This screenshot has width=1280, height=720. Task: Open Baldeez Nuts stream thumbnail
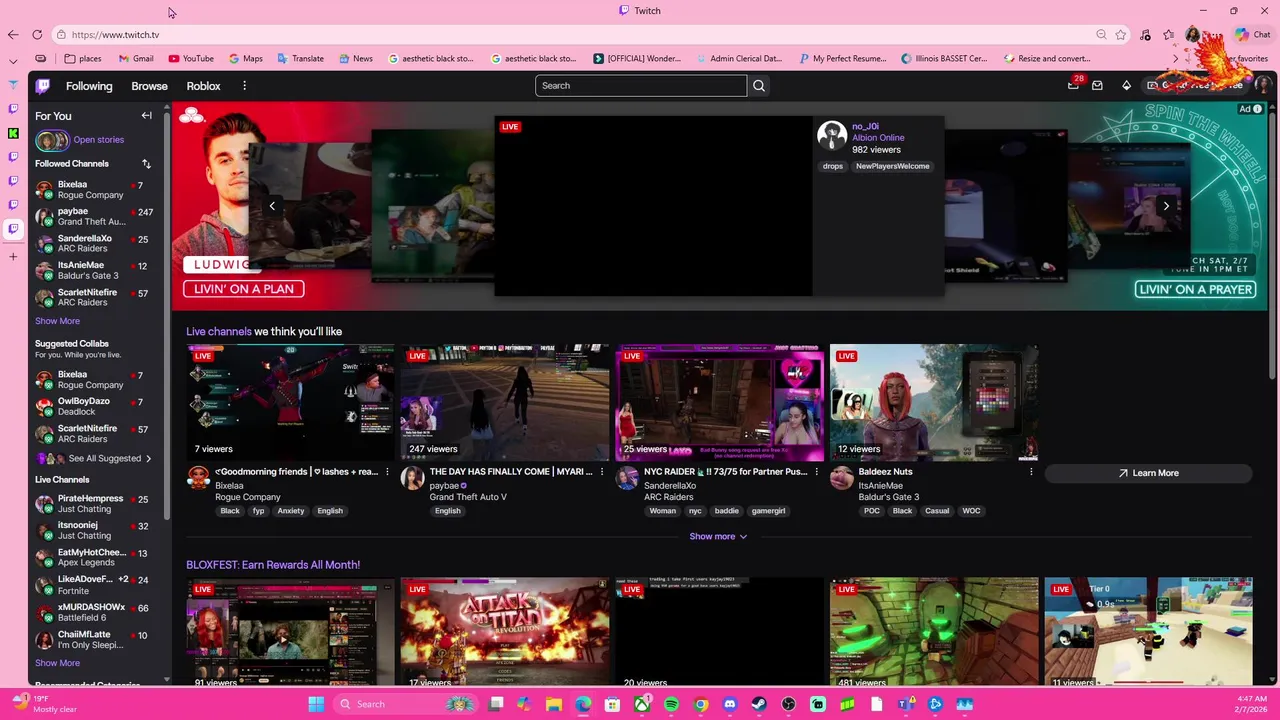934,402
